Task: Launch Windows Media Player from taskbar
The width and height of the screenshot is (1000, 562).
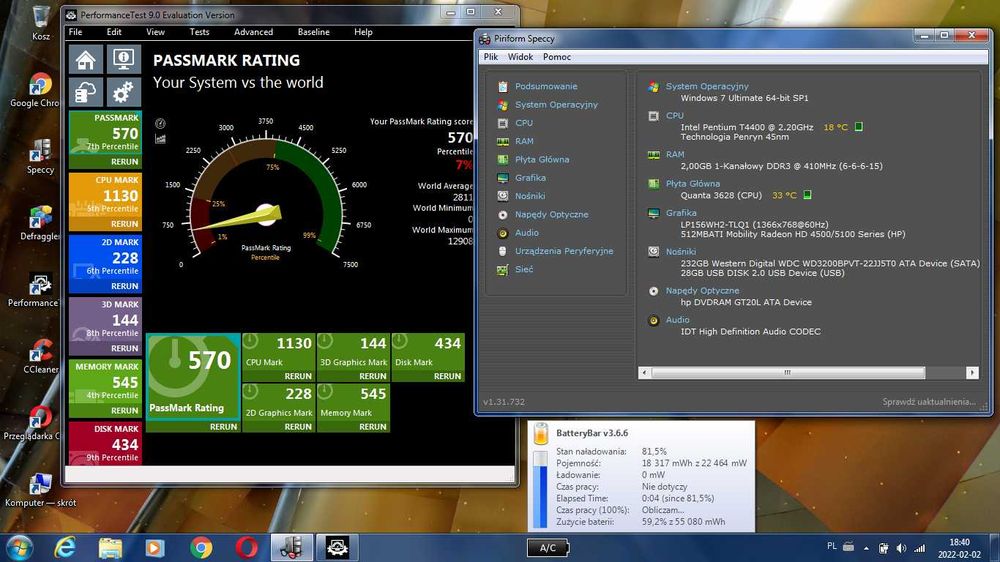Action: 155,548
